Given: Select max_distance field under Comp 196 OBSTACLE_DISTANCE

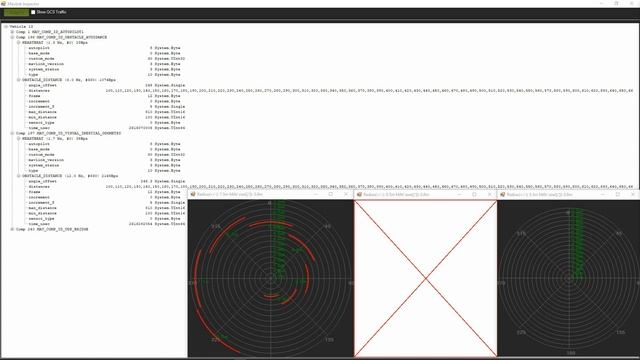Looking at the screenshot, I should (107, 112).
